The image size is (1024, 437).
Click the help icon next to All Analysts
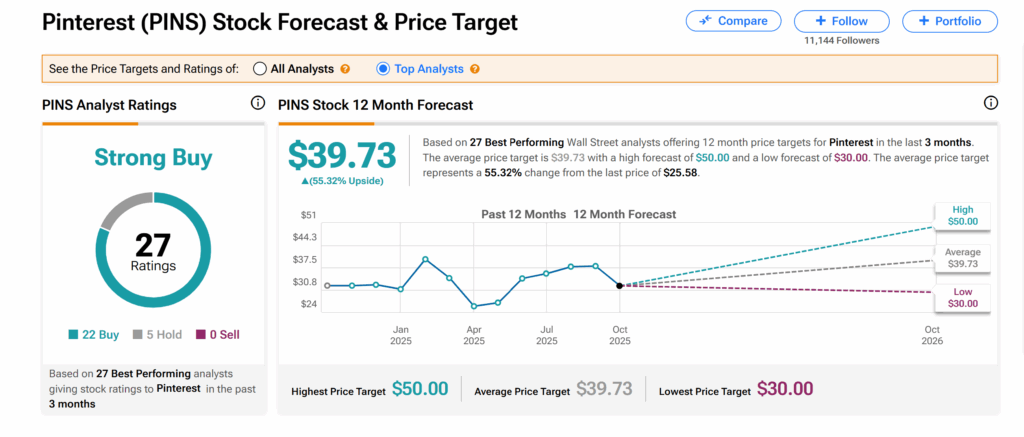[x=345, y=69]
